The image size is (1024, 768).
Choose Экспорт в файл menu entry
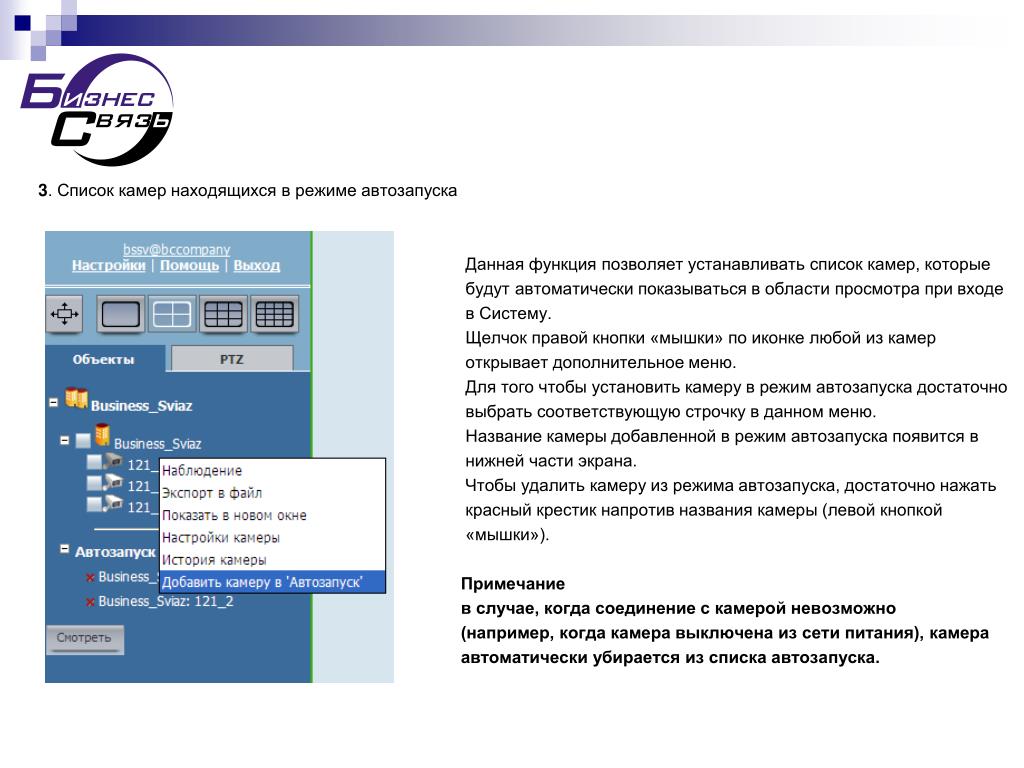[272, 493]
